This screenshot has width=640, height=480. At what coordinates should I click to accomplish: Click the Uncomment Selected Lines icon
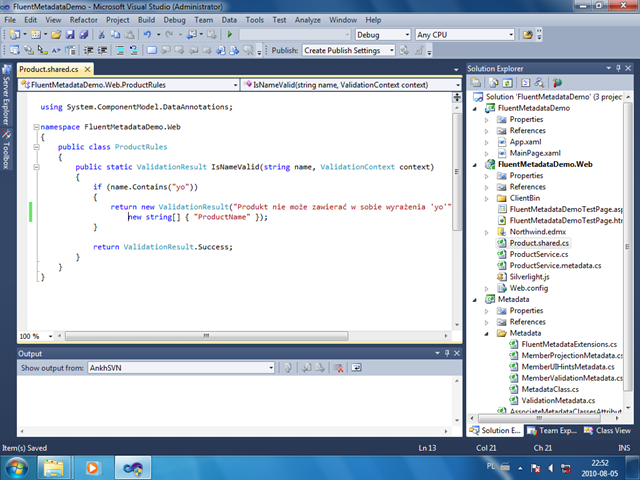[133, 50]
